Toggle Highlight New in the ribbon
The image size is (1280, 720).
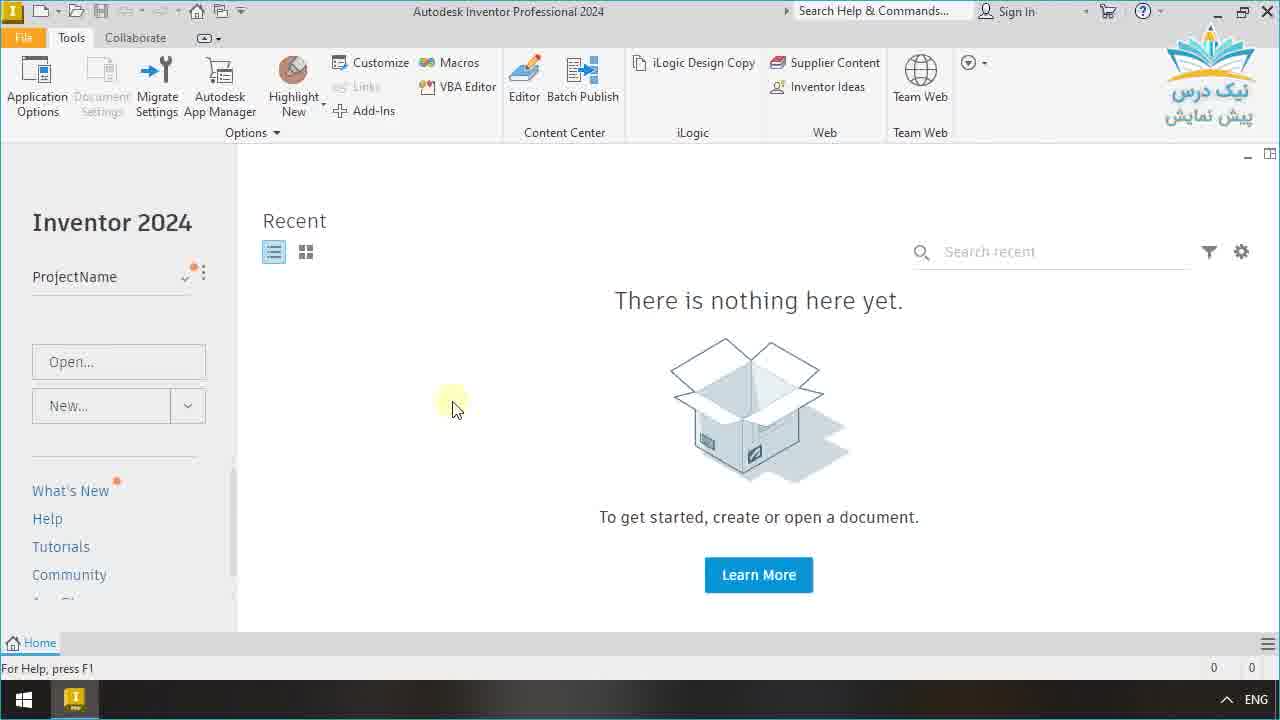292,85
